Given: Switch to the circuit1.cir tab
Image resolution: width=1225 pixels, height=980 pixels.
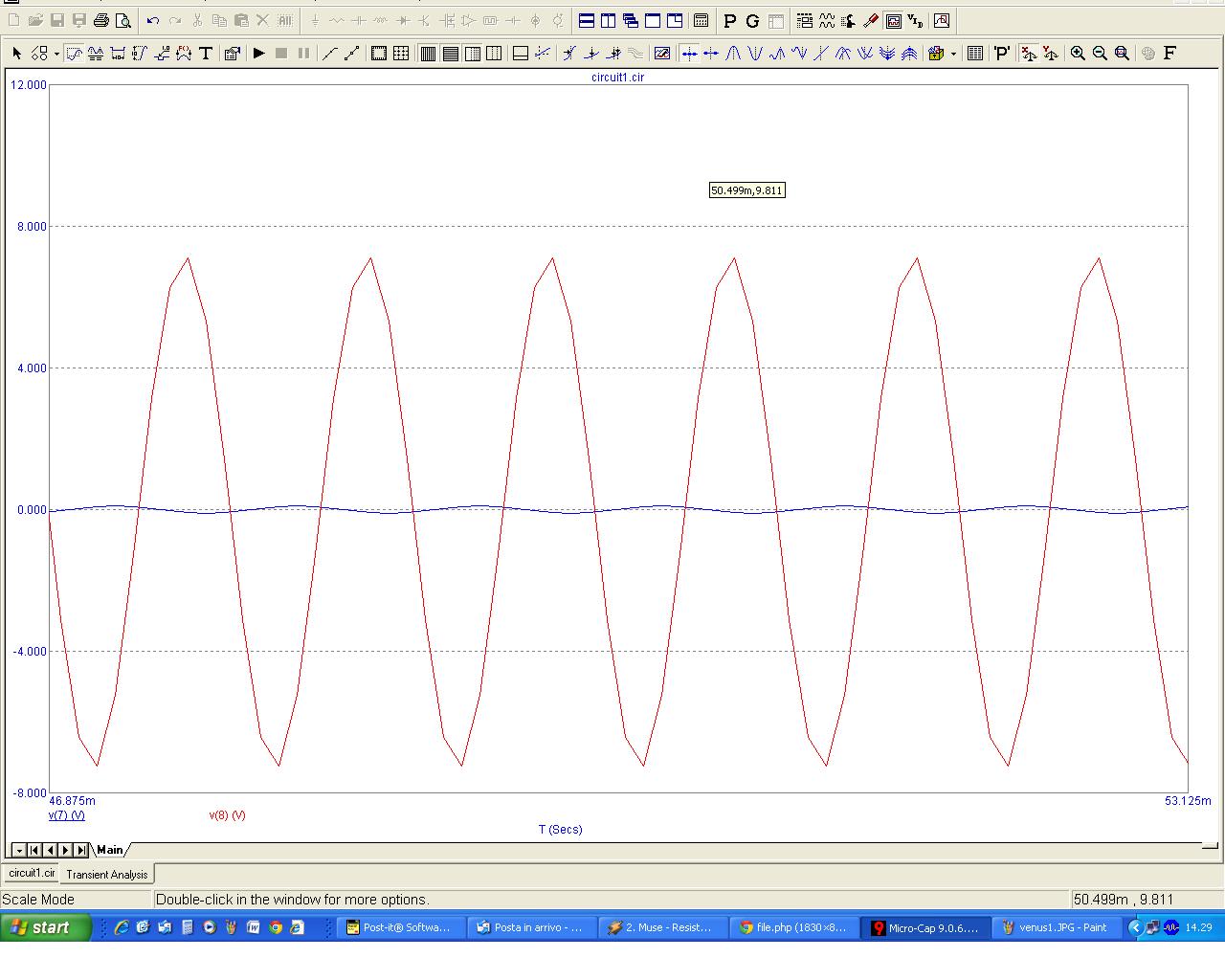Looking at the screenshot, I should click(33, 873).
